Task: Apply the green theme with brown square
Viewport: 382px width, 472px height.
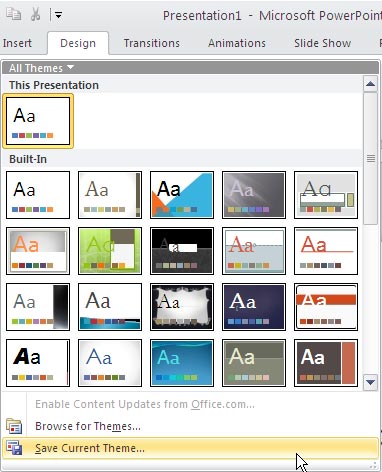Action: pyautogui.click(x=110, y=251)
